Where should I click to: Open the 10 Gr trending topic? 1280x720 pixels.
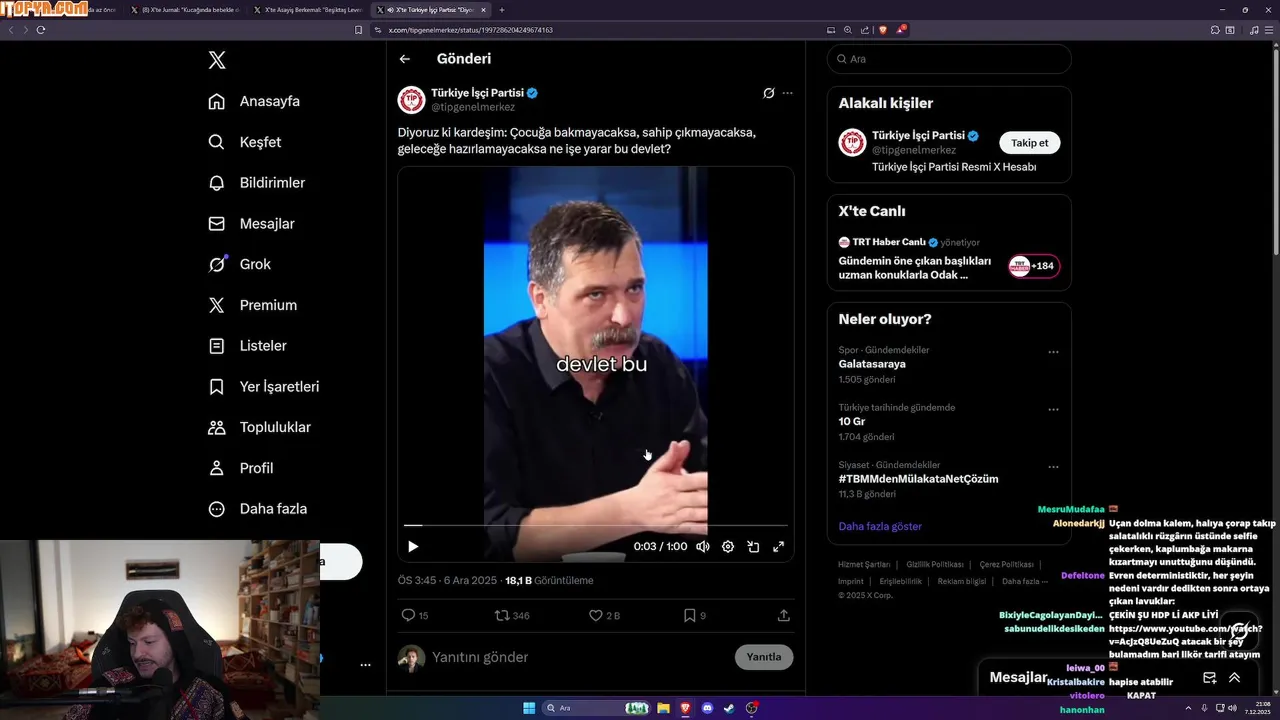tap(852, 422)
